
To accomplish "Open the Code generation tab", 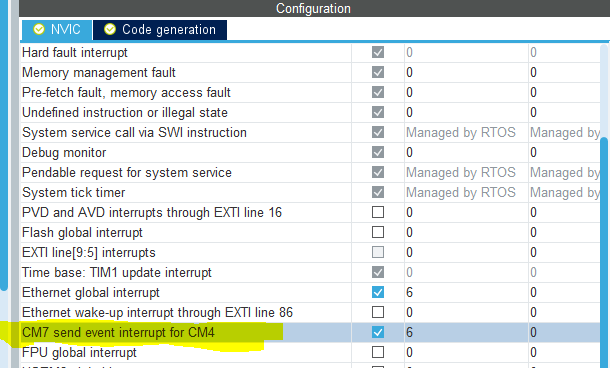I will pos(160,30).
